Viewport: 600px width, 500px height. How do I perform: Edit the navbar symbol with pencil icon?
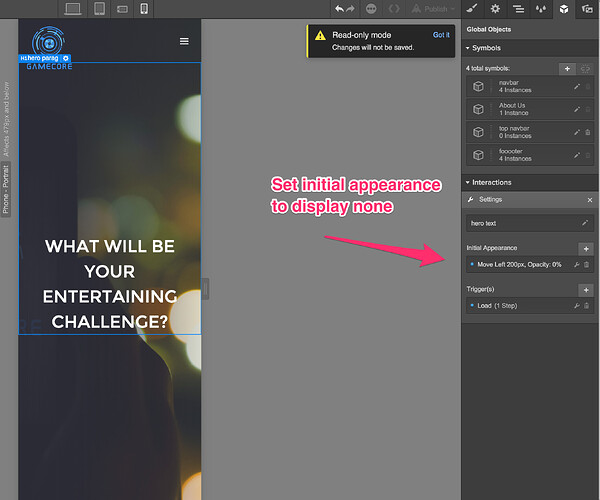[577, 87]
